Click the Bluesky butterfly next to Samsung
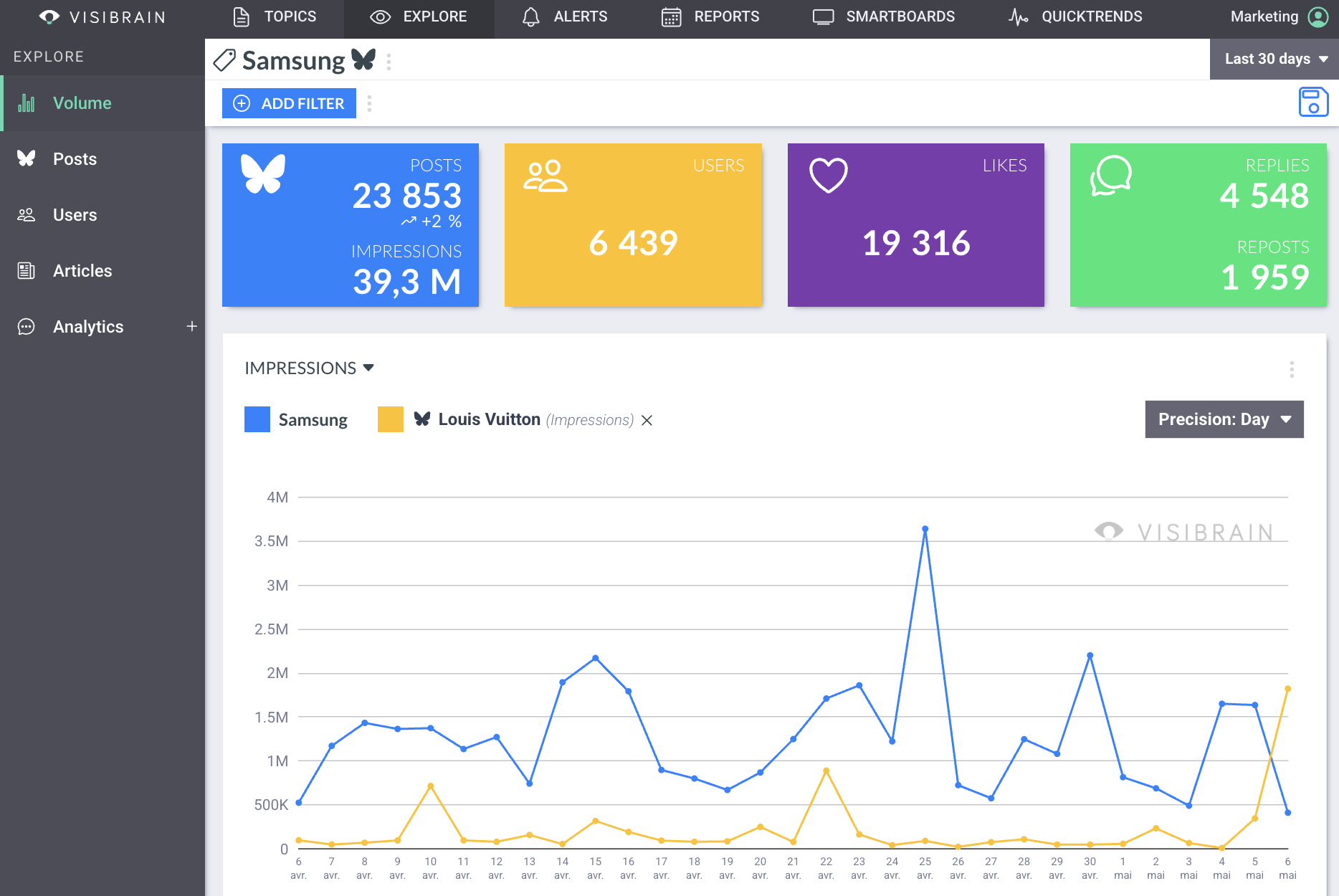 363,59
